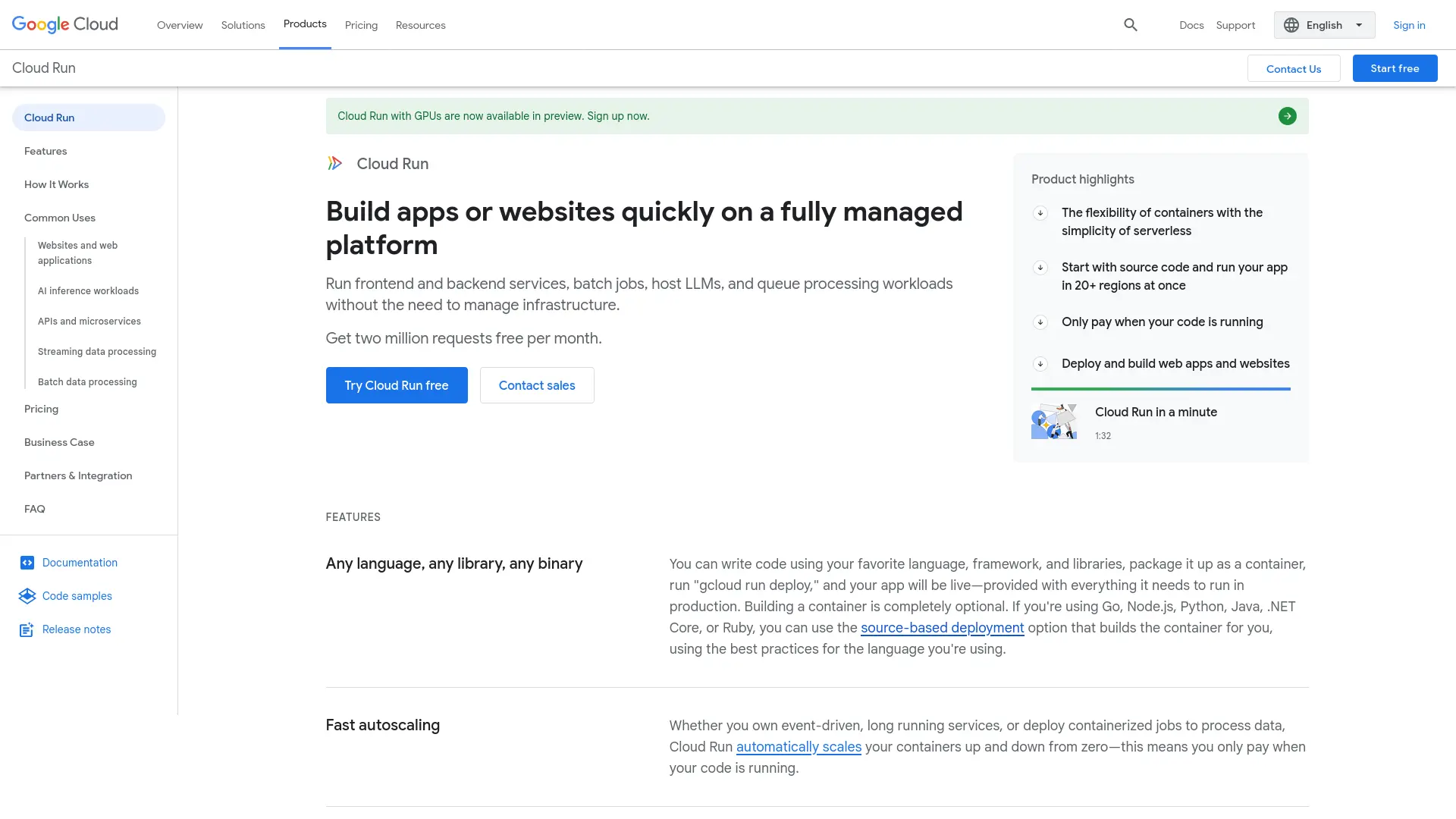The width and height of the screenshot is (1456, 819).
Task: Click the Start free button
Action: [1395, 68]
